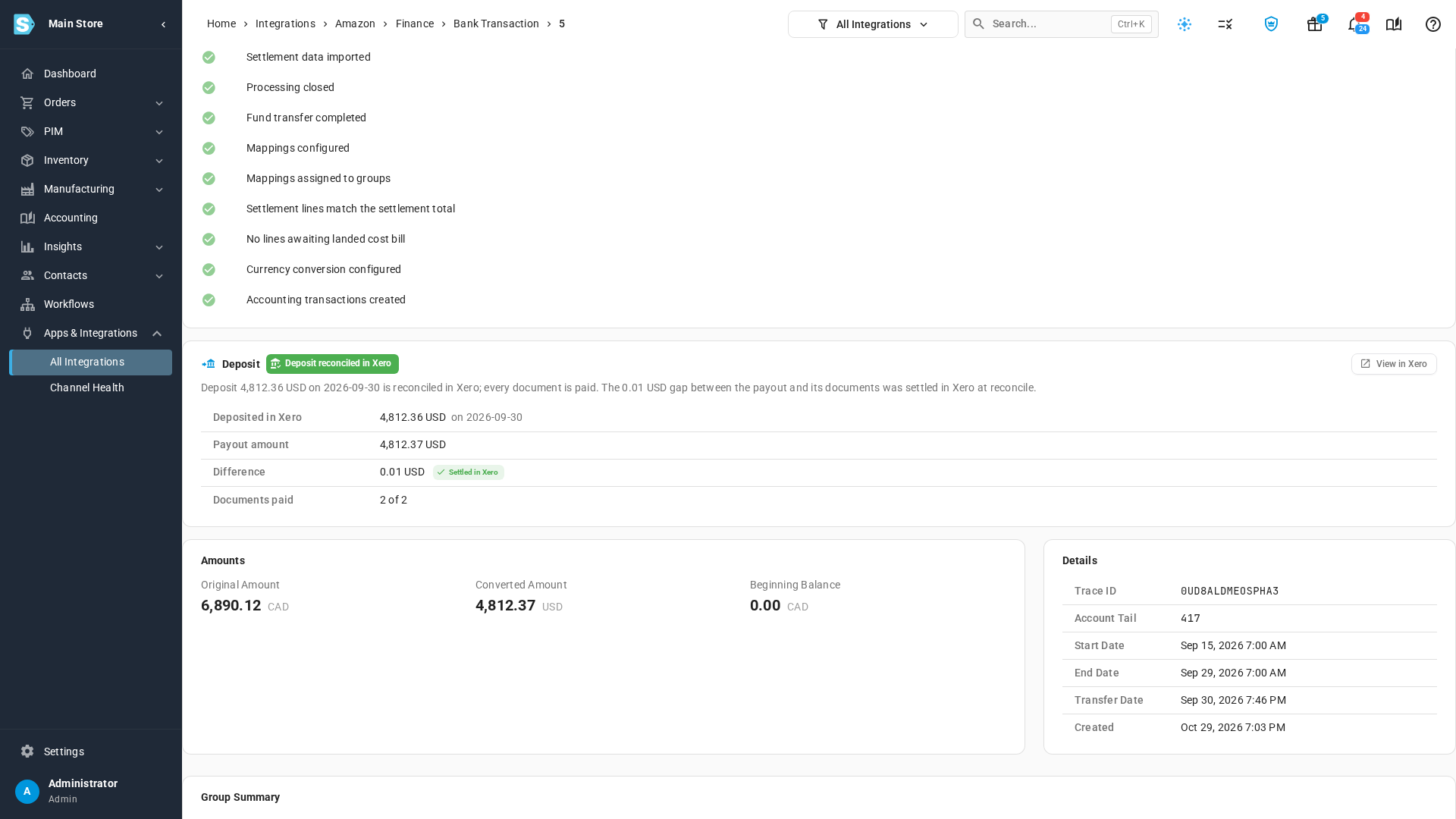
Task: Expand the Contacts menu chevron
Action: (x=159, y=276)
